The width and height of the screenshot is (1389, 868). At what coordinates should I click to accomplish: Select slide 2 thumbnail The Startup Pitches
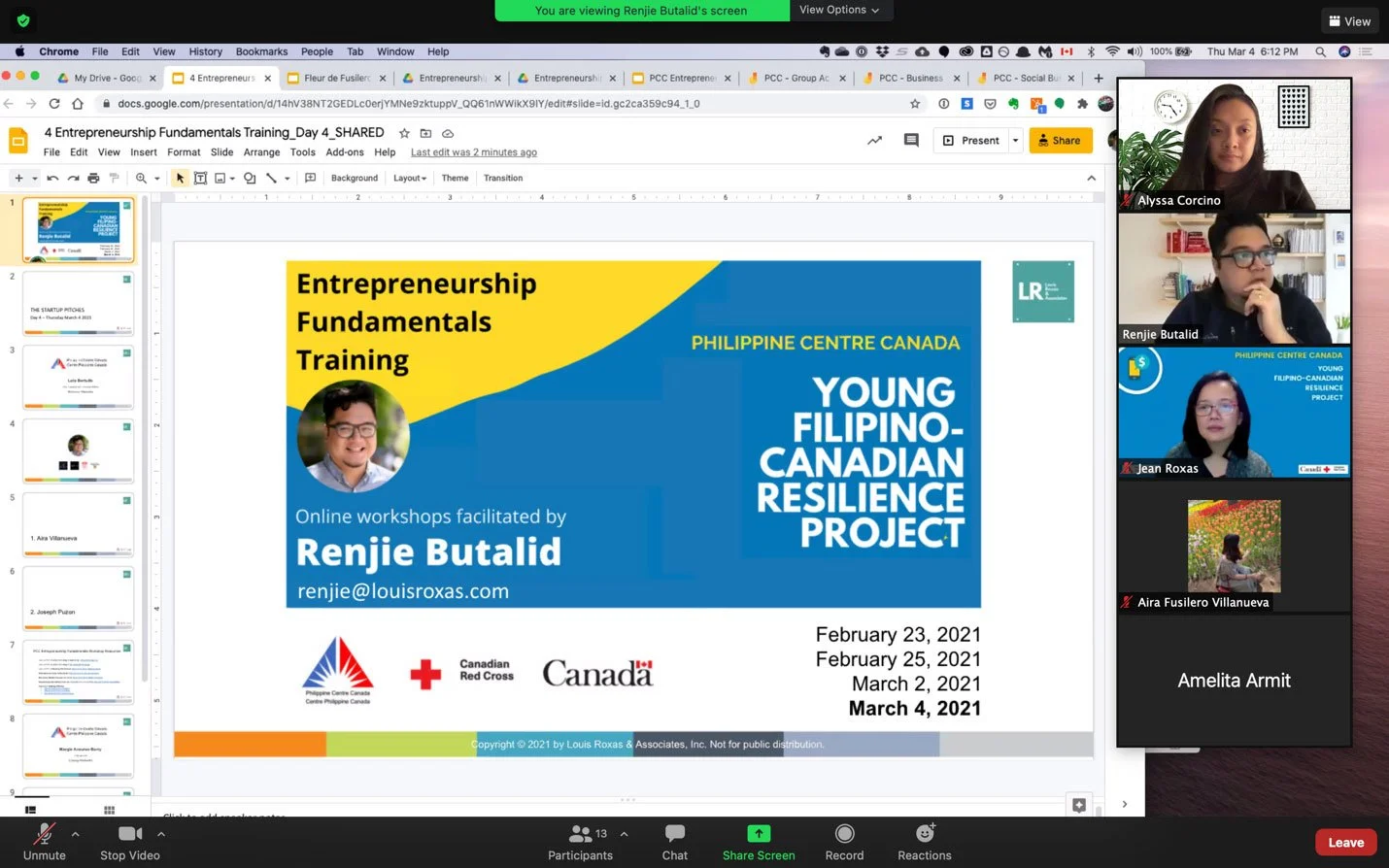point(78,303)
